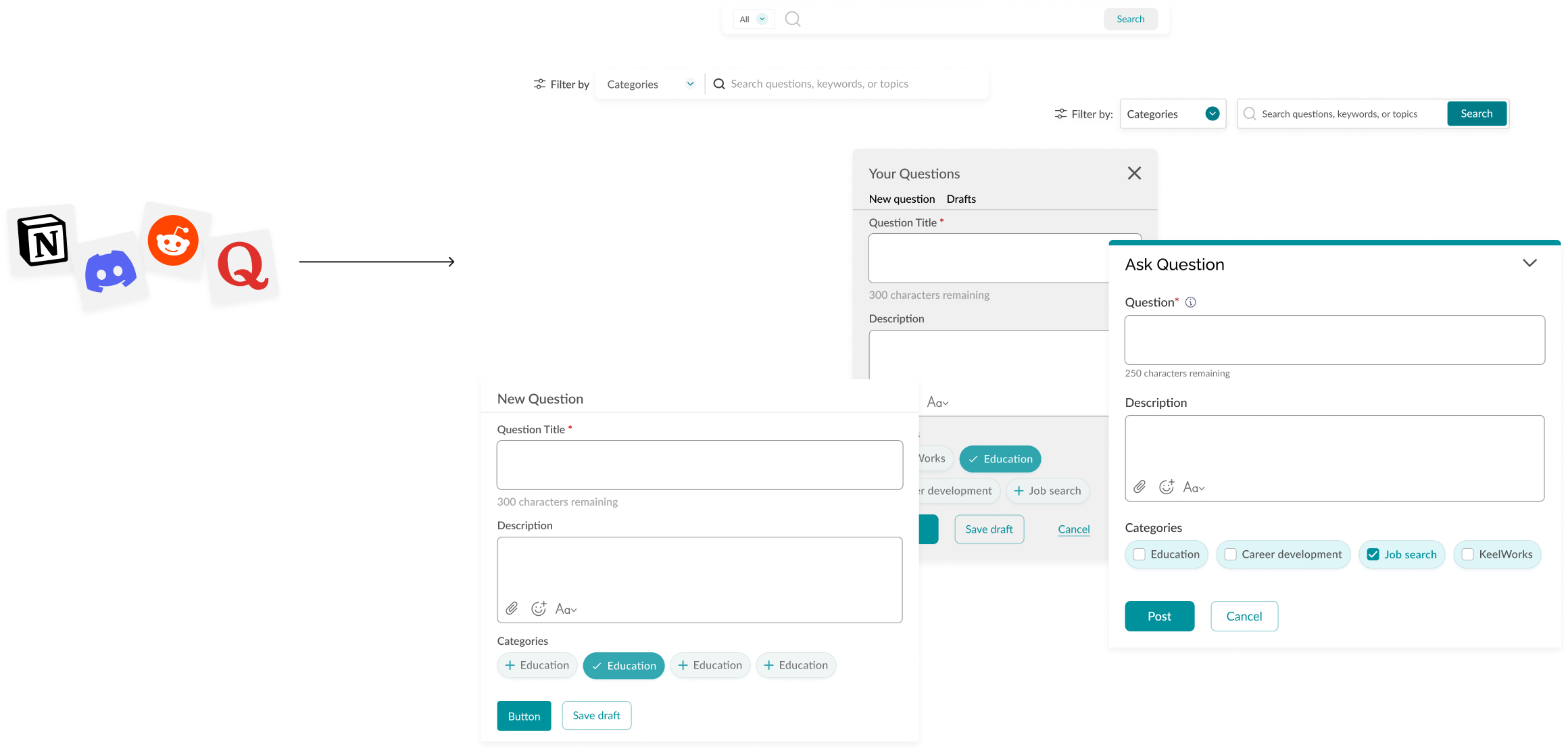Open text formatting in Your Questions description
The image size is (1568, 751).
[x=937, y=402]
